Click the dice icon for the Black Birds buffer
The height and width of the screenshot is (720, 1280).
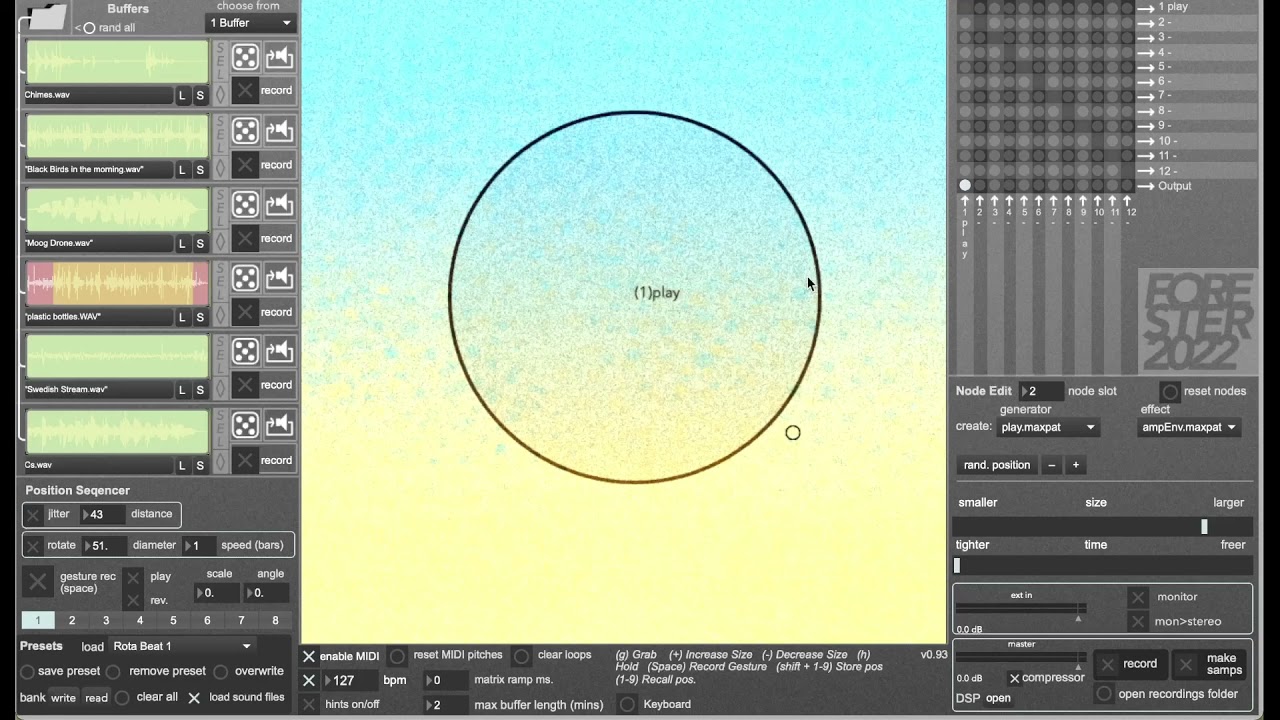point(245,131)
